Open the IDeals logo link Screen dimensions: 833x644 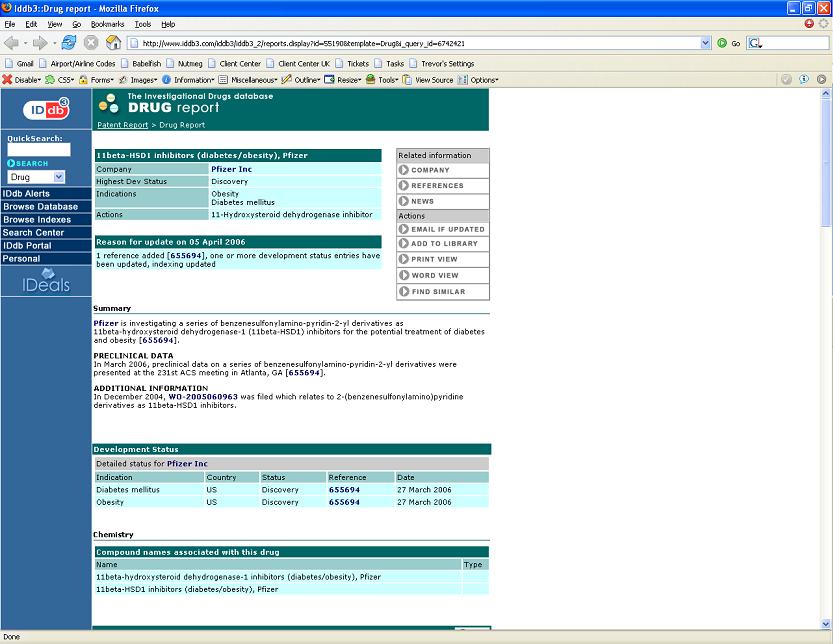pos(46,281)
